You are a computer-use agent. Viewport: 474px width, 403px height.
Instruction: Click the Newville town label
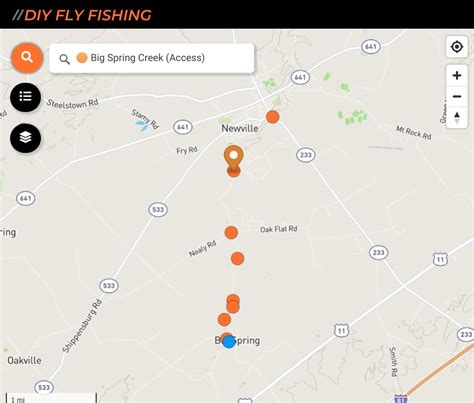tap(240, 128)
